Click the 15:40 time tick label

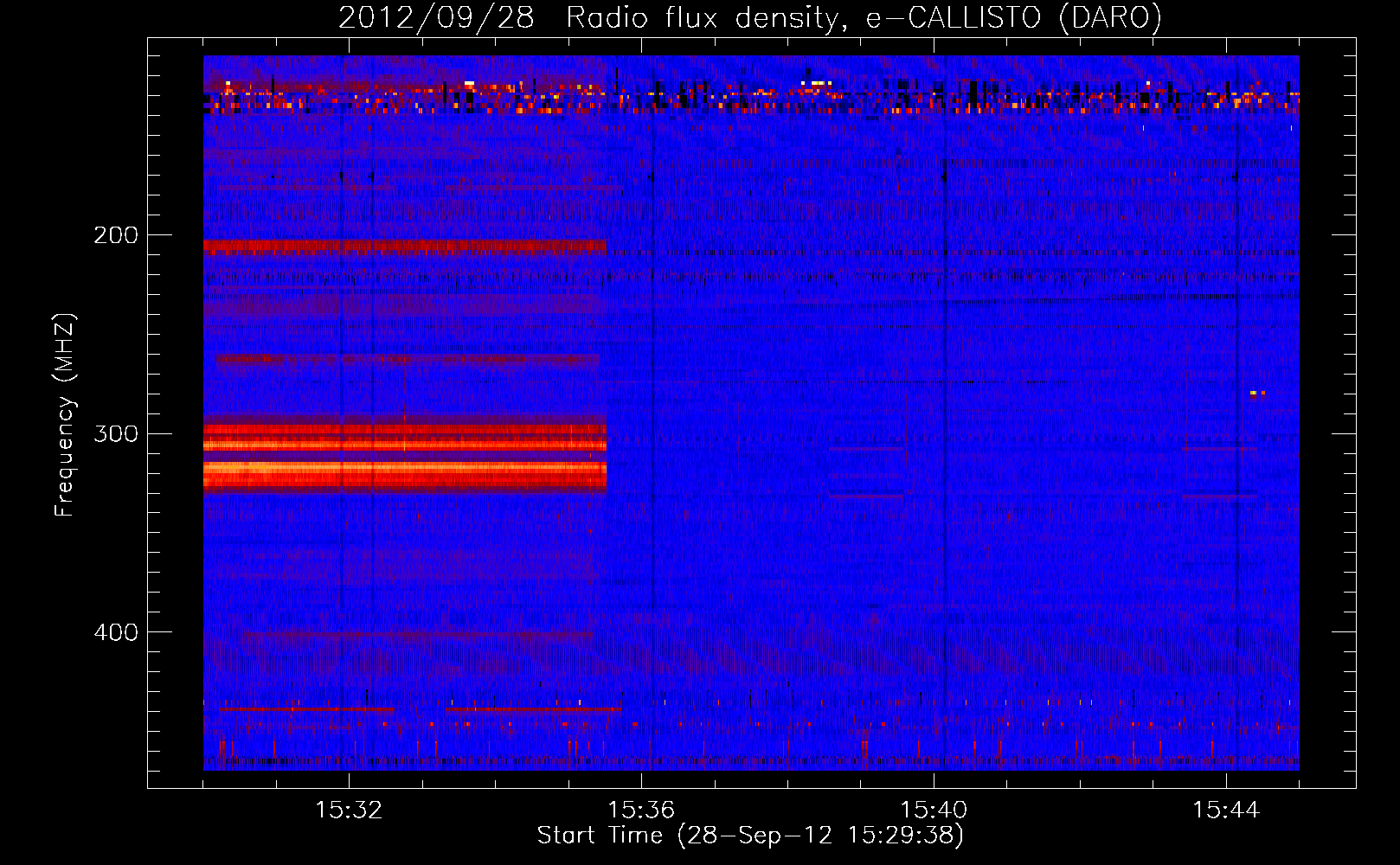(x=934, y=811)
